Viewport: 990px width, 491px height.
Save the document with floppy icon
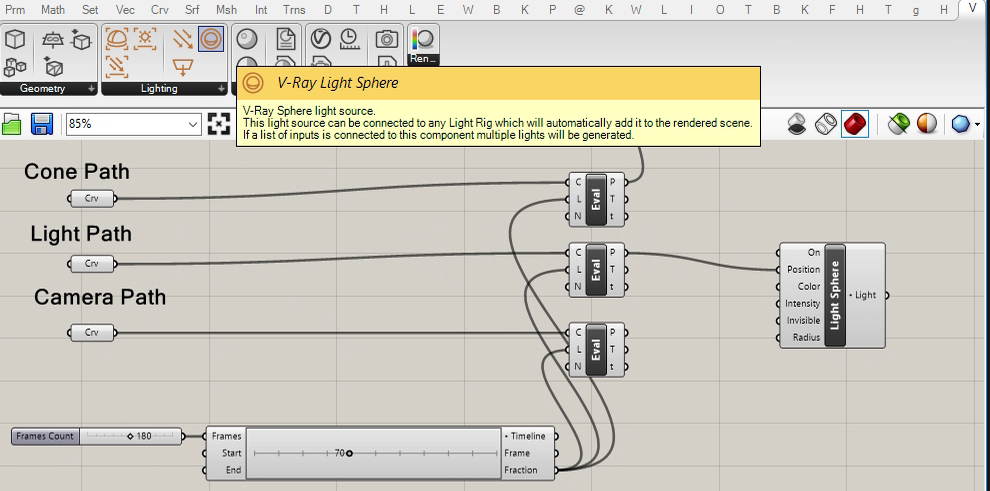[x=42, y=124]
